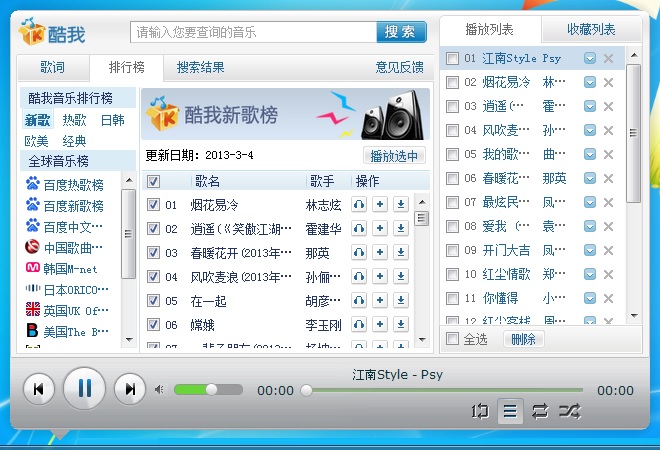660x450 pixels.
Task: Click the playback progress bar
Action: pos(446,390)
